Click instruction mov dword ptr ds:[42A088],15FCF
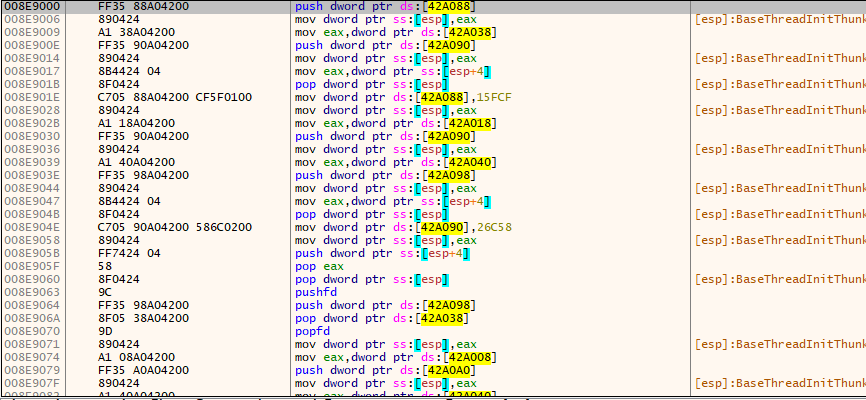 (403, 97)
